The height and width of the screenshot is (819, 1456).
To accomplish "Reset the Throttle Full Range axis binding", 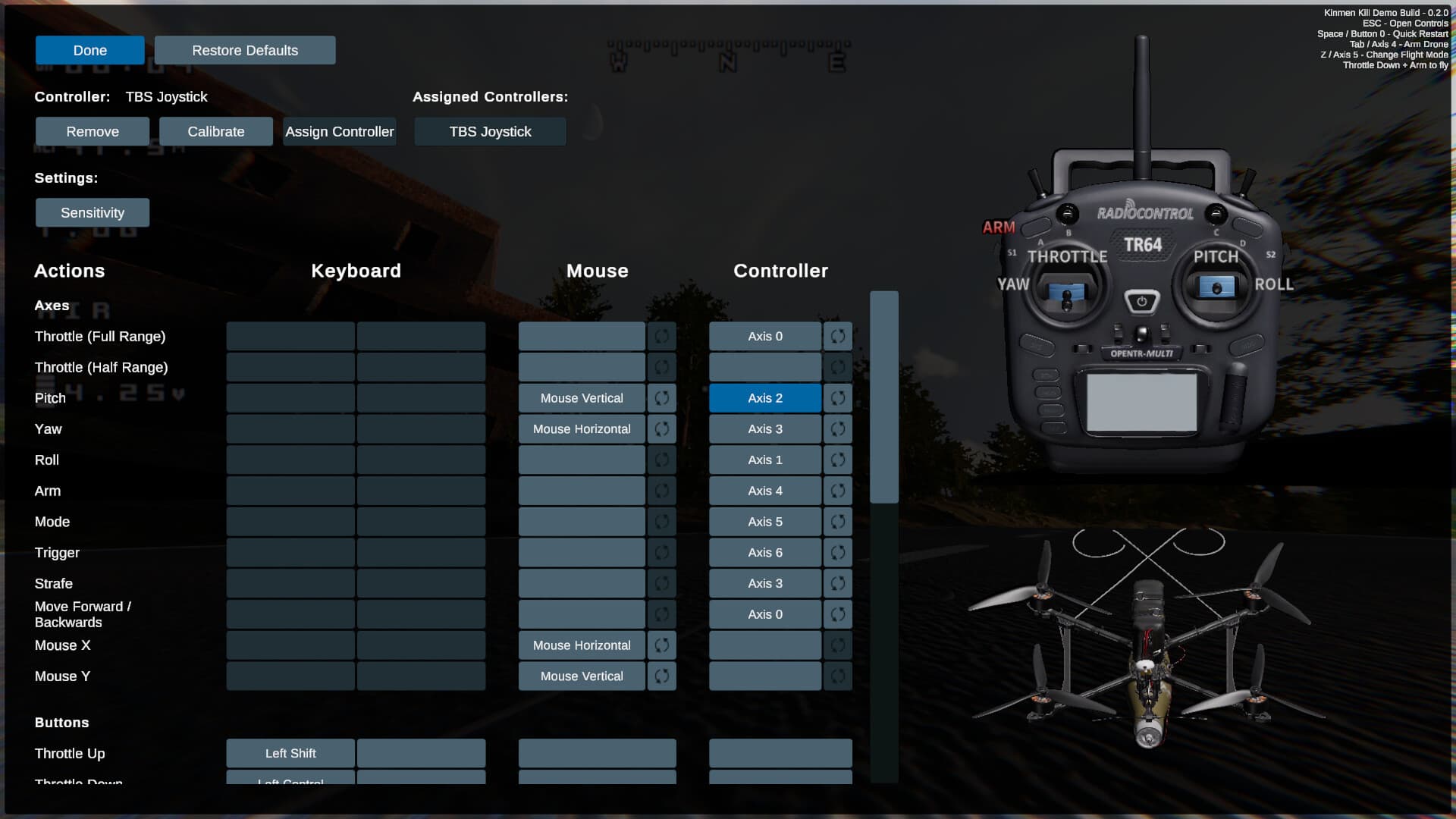I will click(x=838, y=336).
